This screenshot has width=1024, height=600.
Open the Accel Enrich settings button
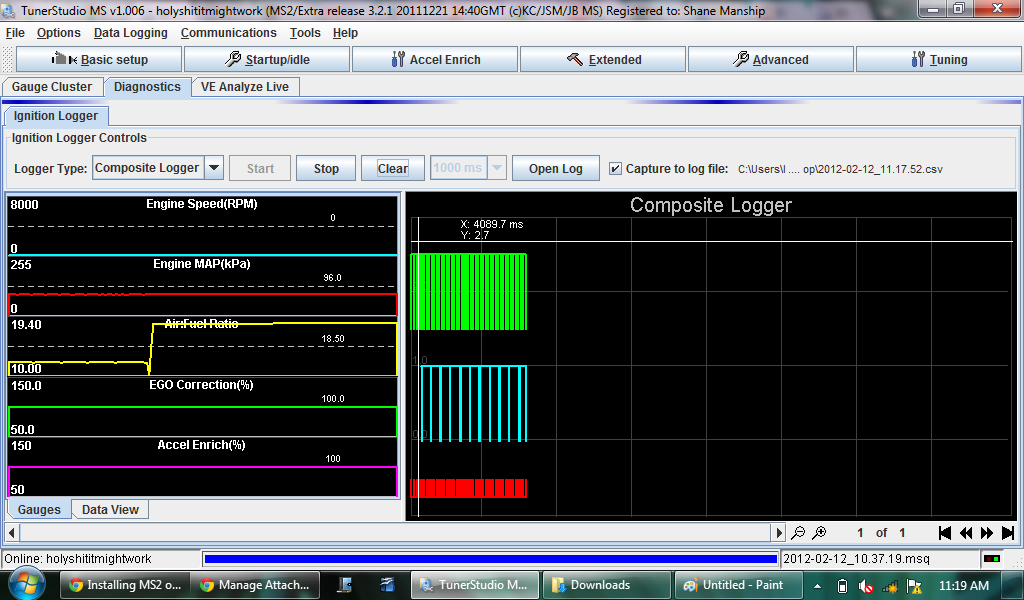tap(435, 59)
